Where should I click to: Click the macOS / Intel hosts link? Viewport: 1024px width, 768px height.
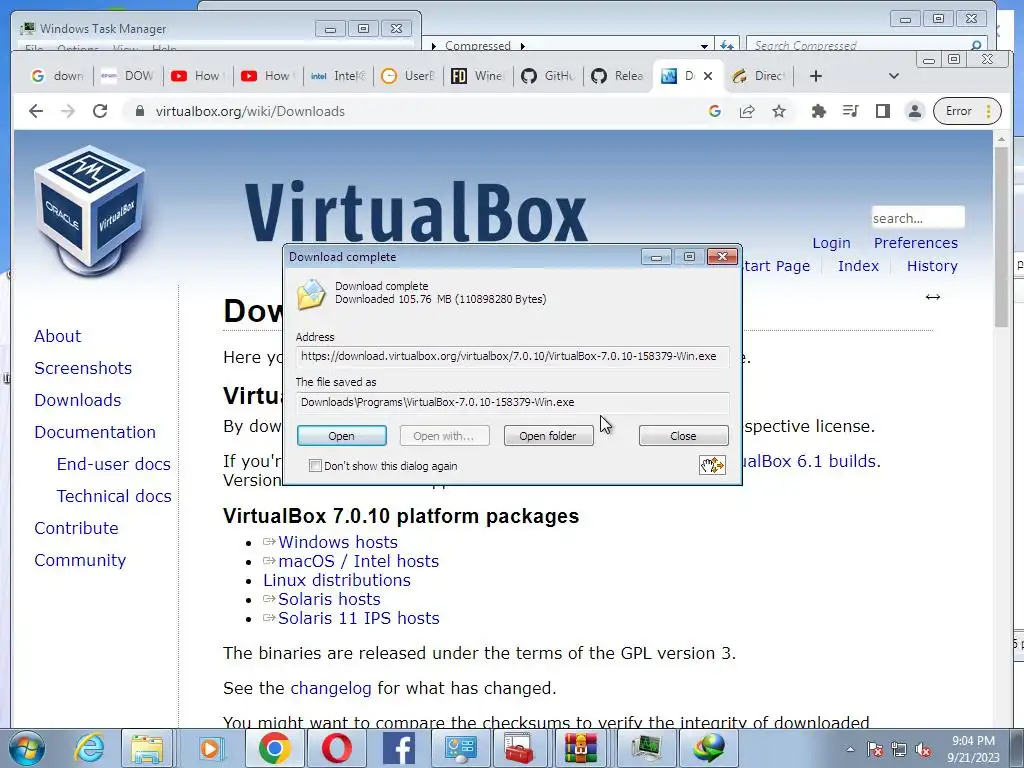tap(359, 562)
